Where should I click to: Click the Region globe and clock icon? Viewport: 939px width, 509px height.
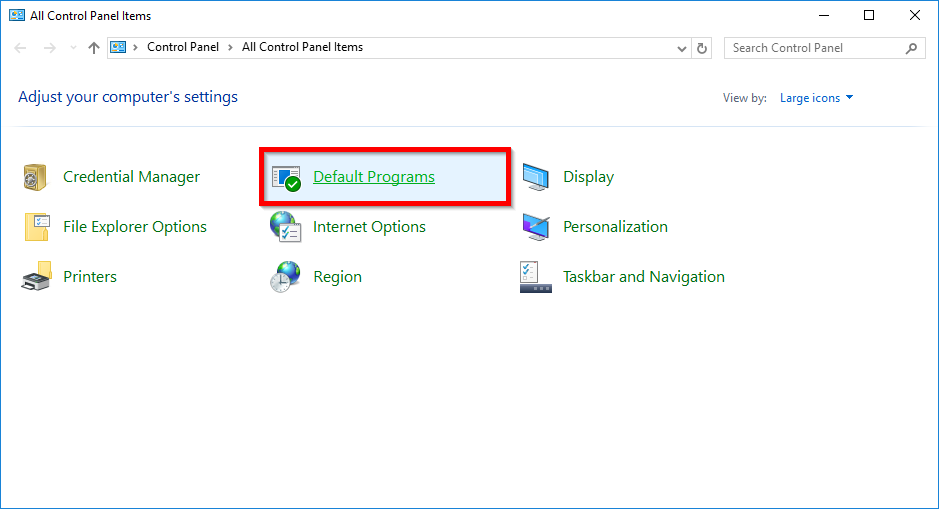[x=285, y=277]
